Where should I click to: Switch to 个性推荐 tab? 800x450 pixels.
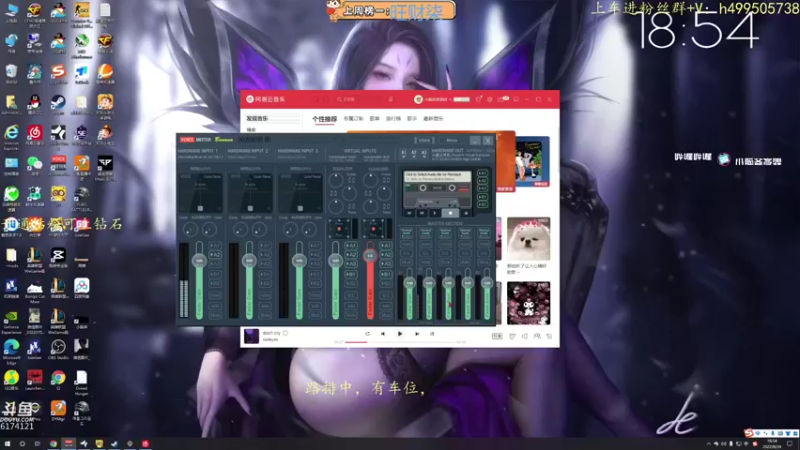[324, 119]
